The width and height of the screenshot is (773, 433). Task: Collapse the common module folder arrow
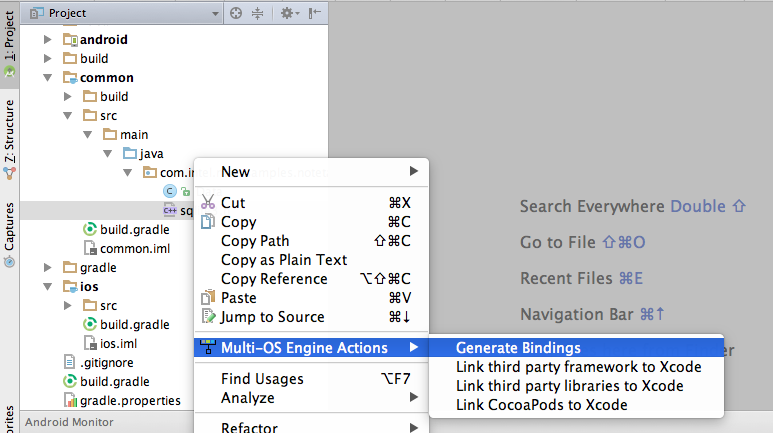coord(47,77)
